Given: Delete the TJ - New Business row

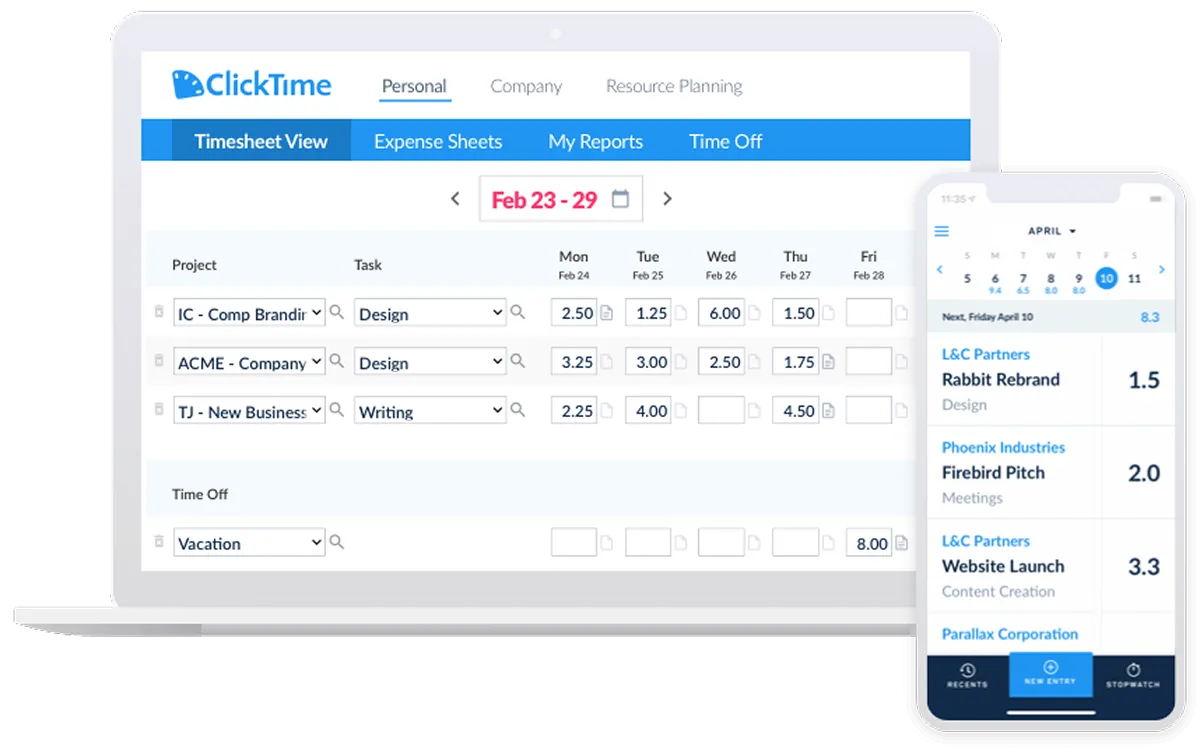Looking at the screenshot, I should click(158, 409).
